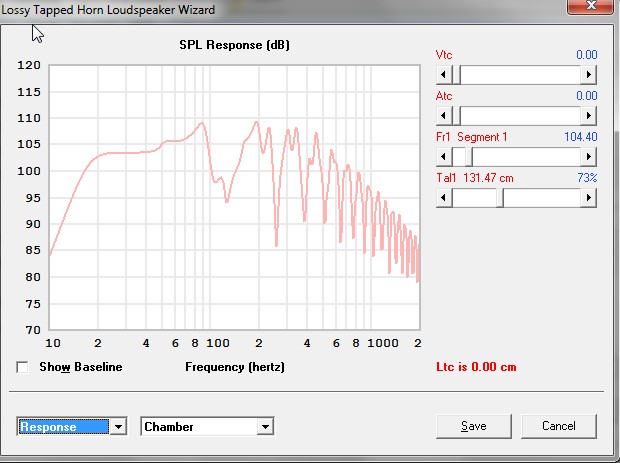The height and width of the screenshot is (463, 620).
Task: Click the 'Frequency (hertz)' axis label
Action: click(x=235, y=367)
